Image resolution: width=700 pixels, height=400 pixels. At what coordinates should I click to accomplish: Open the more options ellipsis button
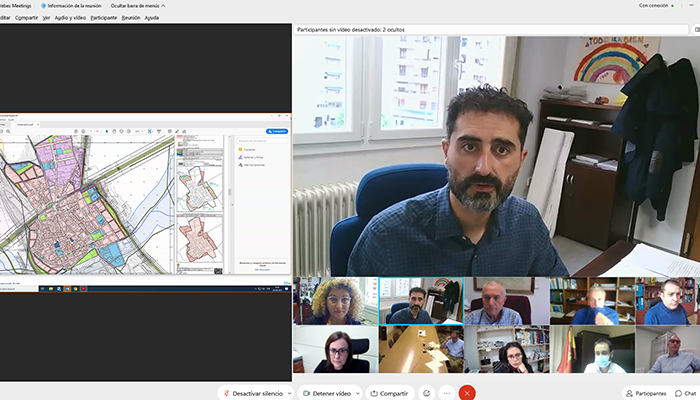pos(446,393)
